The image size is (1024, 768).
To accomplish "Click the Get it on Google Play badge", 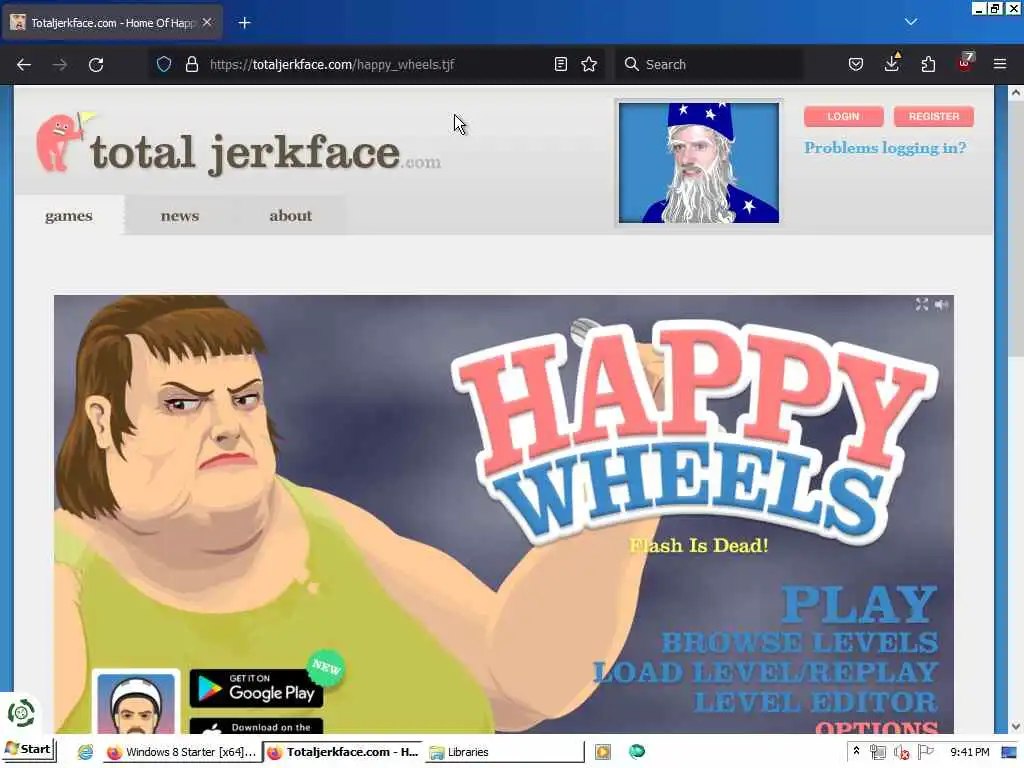I will (256, 688).
